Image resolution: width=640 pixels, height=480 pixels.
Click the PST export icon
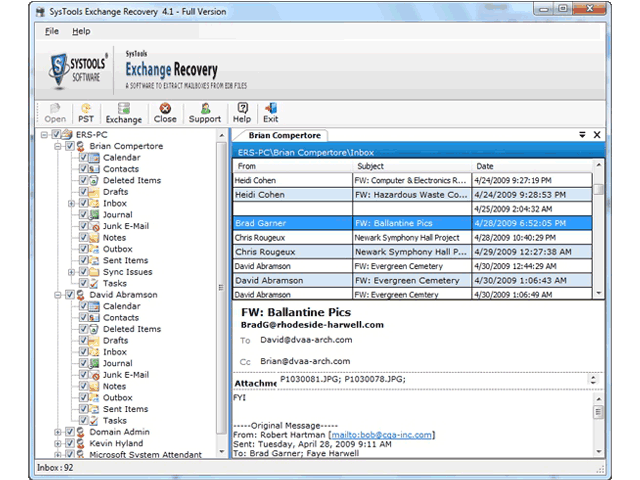point(86,108)
